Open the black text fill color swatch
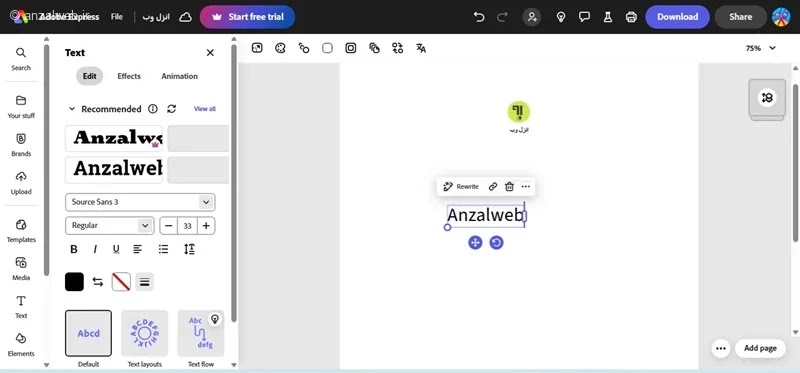 74,282
